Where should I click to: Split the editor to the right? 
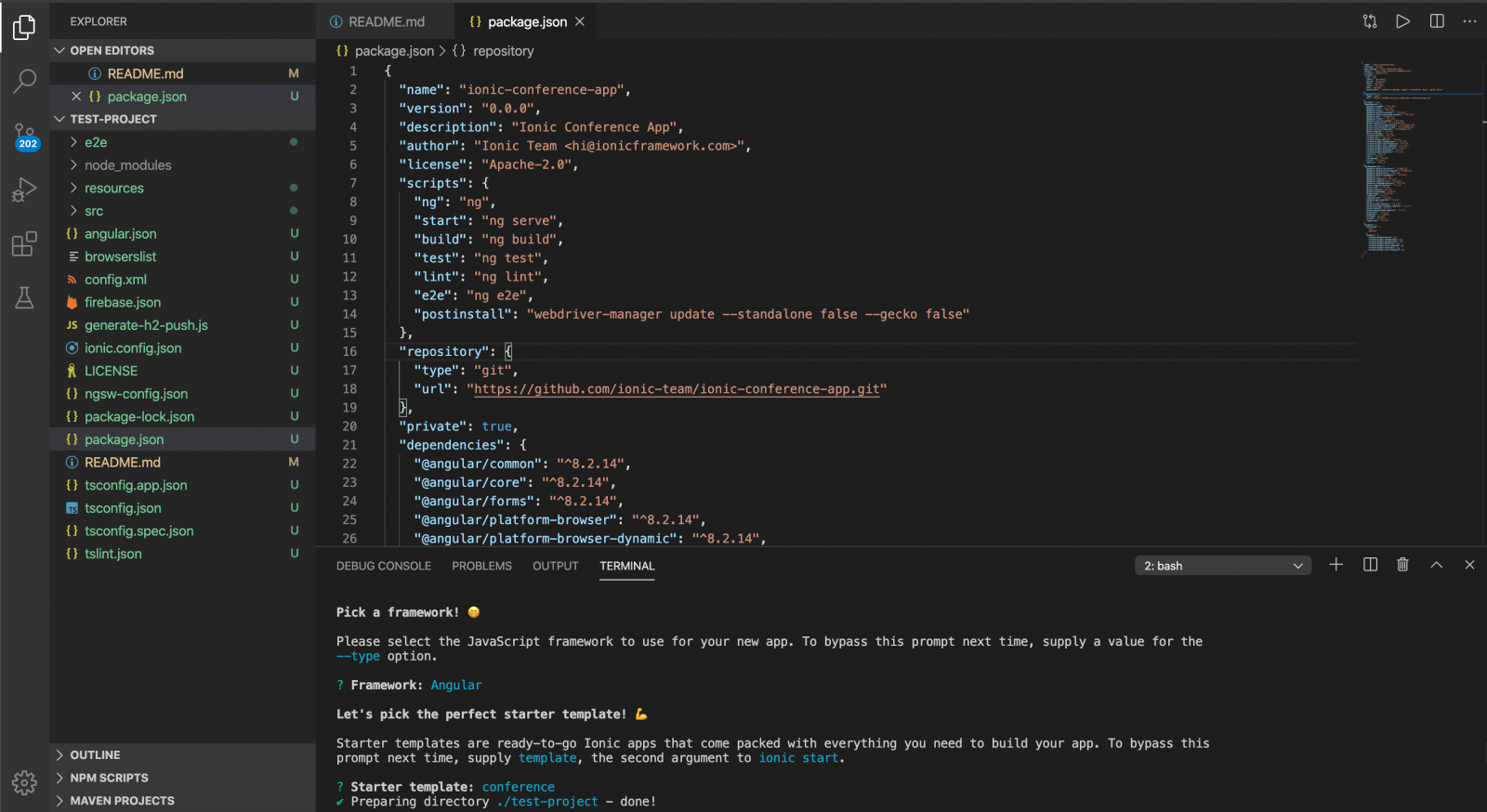pyautogui.click(x=1437, y=21)
